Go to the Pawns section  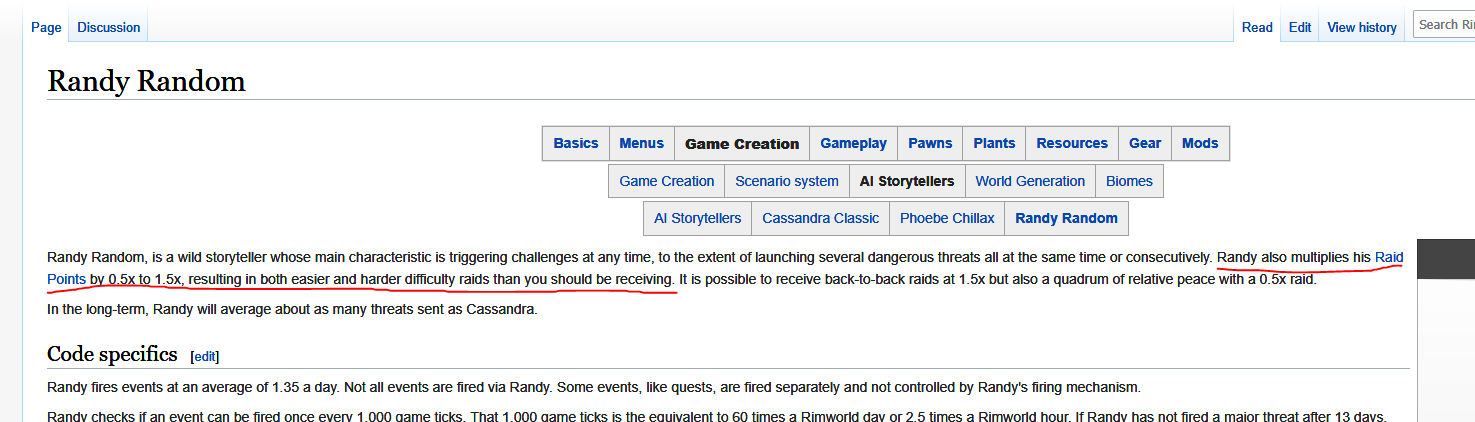pyautogui.click(x=930, y=143)
